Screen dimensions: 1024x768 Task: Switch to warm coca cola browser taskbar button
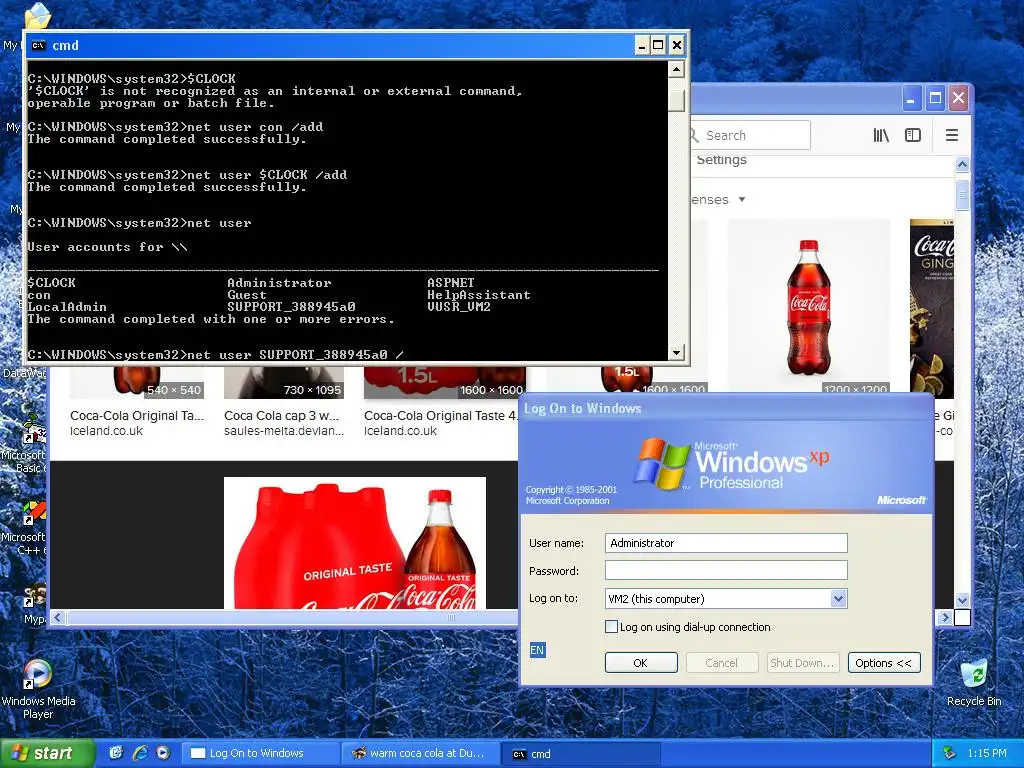(x=421, y=753)
